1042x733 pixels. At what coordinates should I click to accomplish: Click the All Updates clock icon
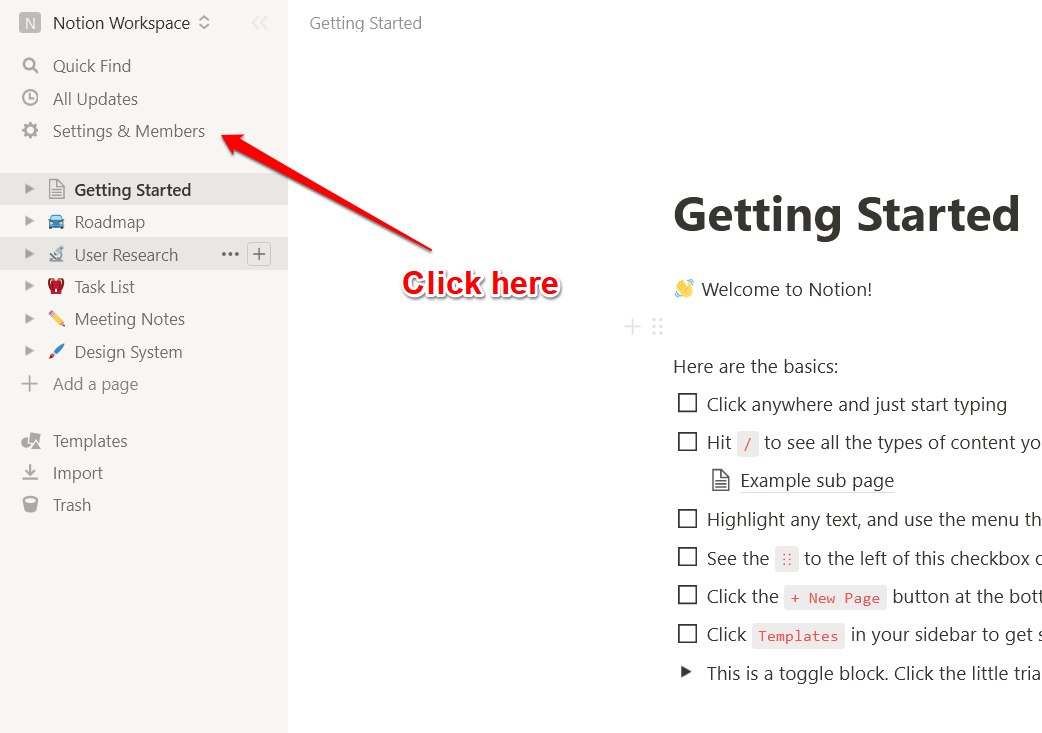click(x=30, y=98)
